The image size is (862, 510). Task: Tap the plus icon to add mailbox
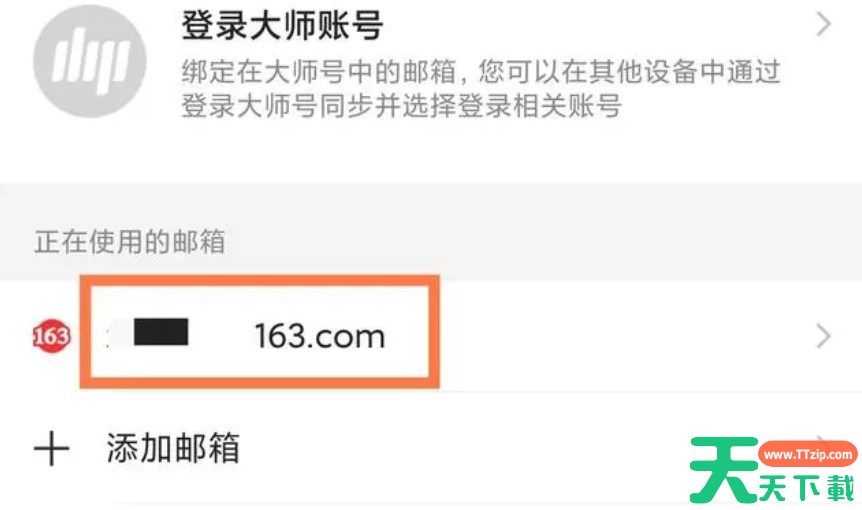pyautogui.click(x=52, y=448)
